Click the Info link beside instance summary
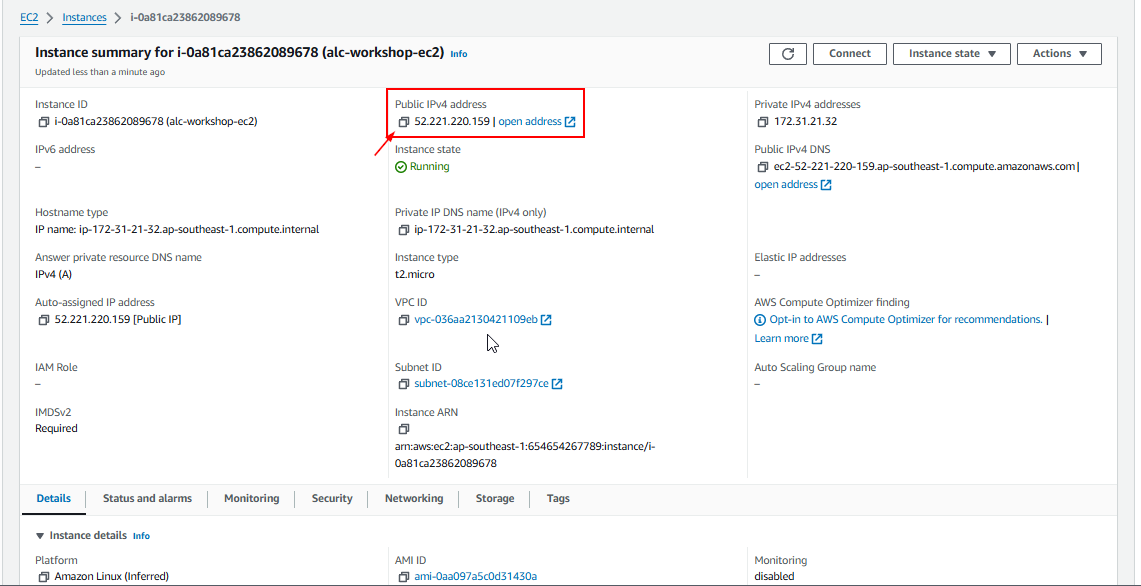 pos(458,54)
